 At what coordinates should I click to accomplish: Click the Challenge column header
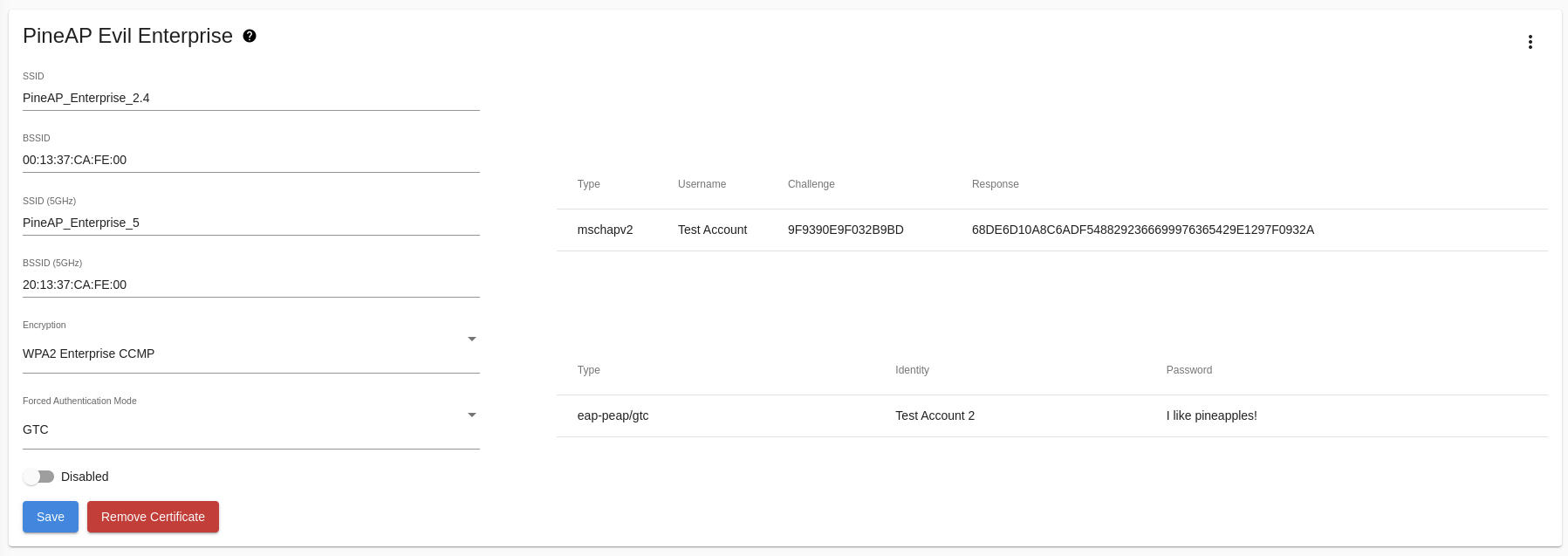point(811,184)
